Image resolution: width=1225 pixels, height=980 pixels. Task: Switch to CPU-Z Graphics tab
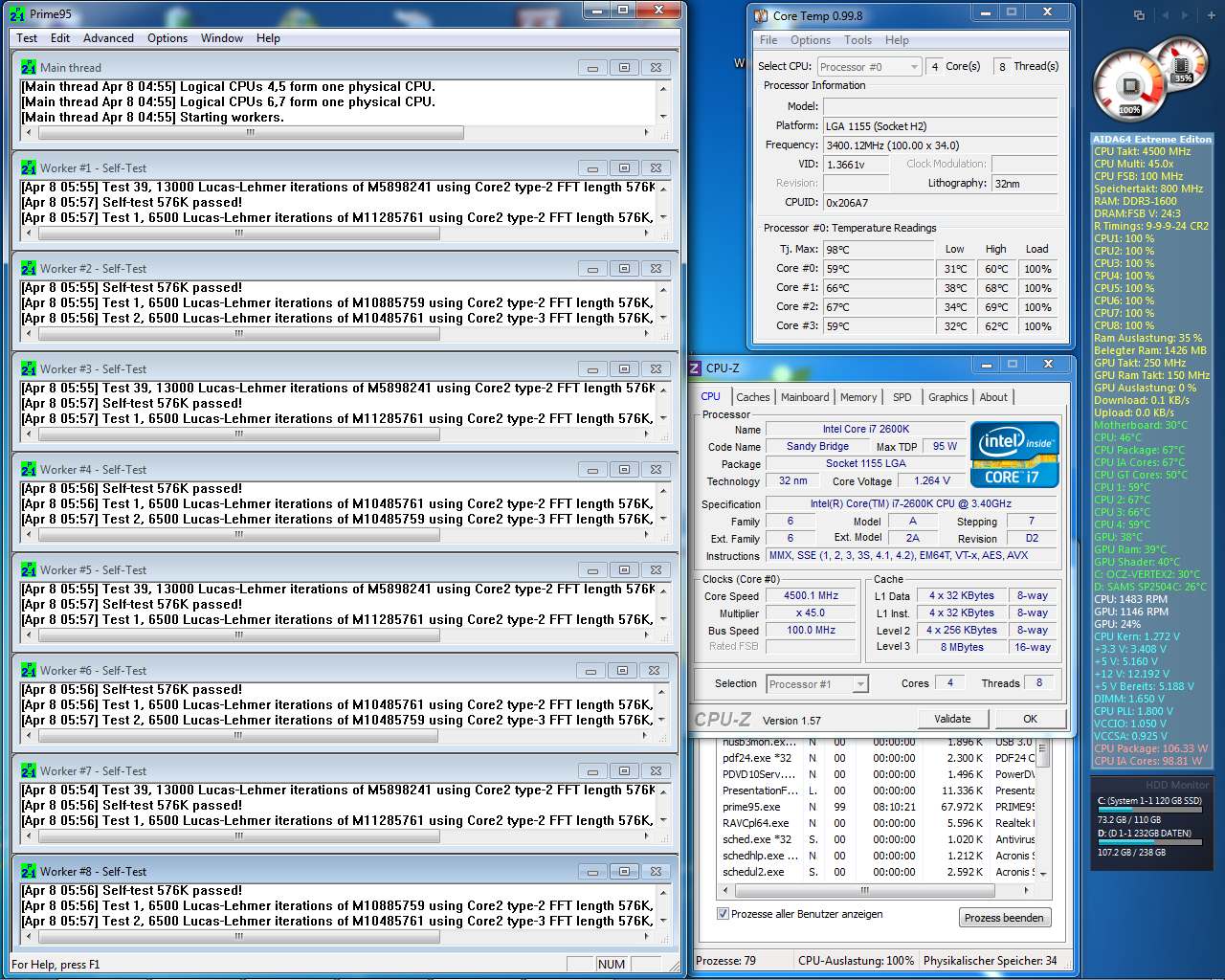[x=947, y=397]
